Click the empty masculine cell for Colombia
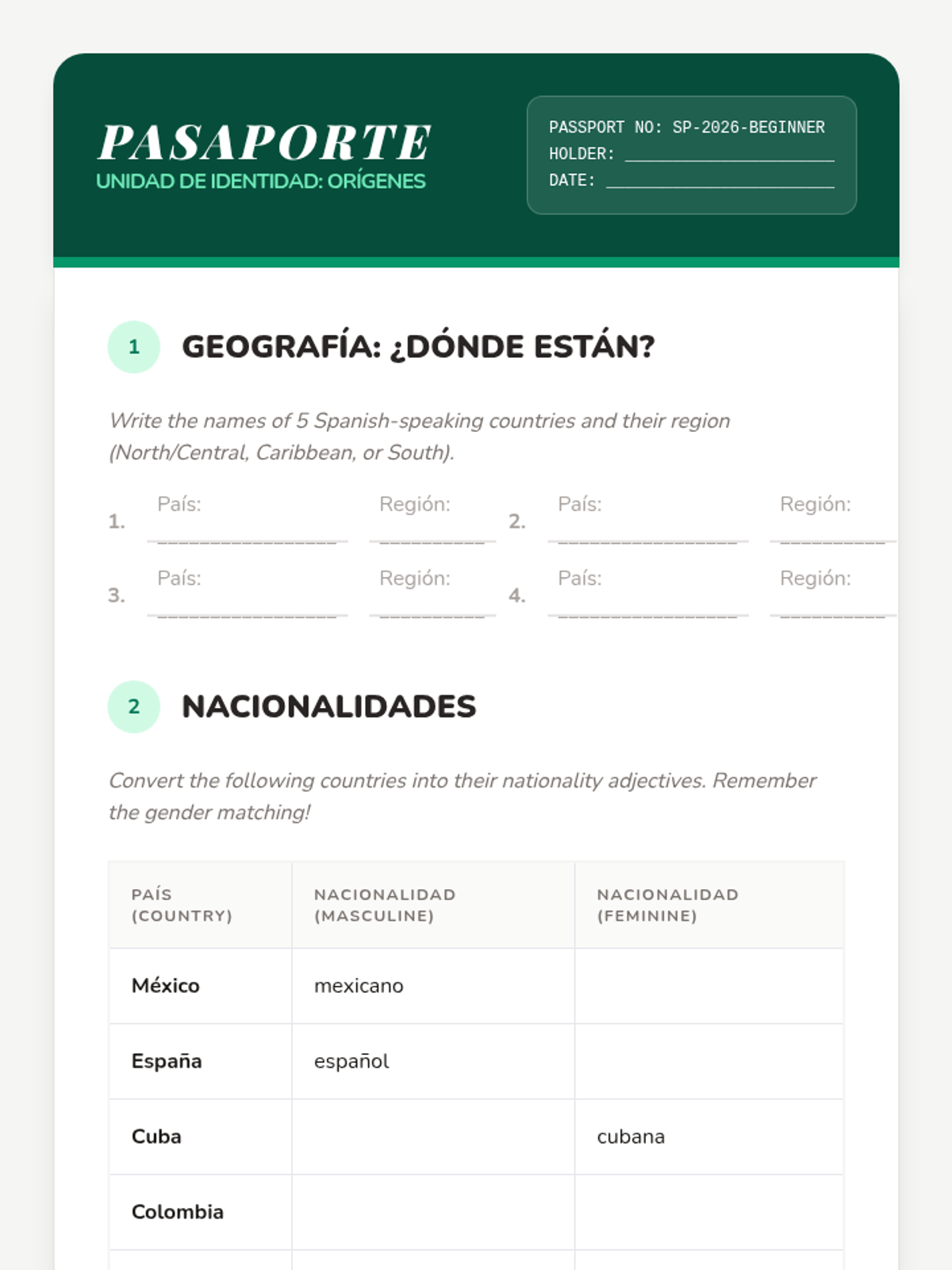 [x=432, y=1212]
